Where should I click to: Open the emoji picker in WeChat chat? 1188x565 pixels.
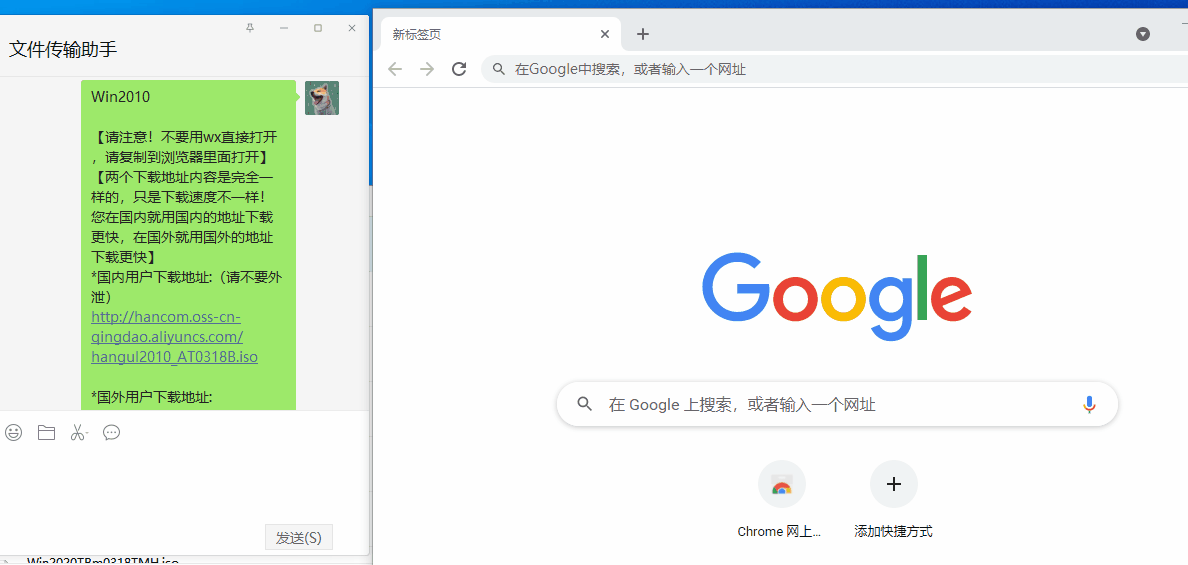(x=14, y=432)
